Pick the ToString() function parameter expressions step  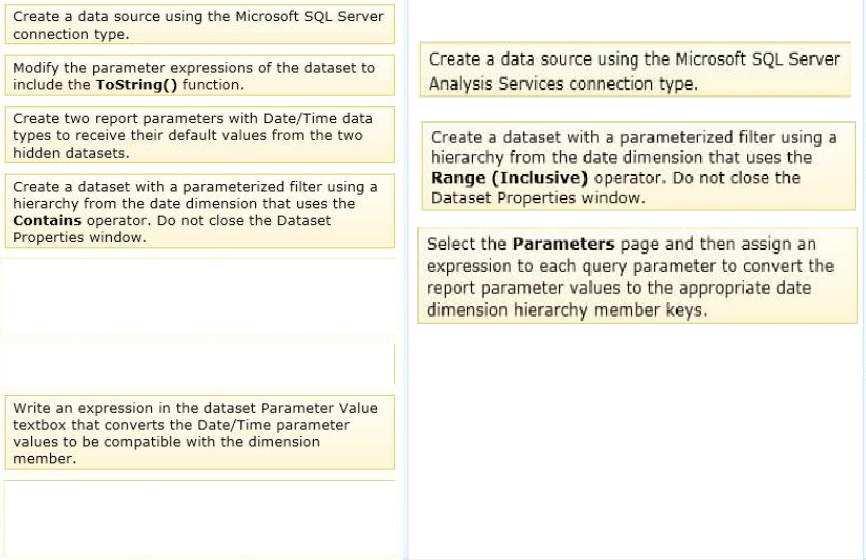[200, 76]
